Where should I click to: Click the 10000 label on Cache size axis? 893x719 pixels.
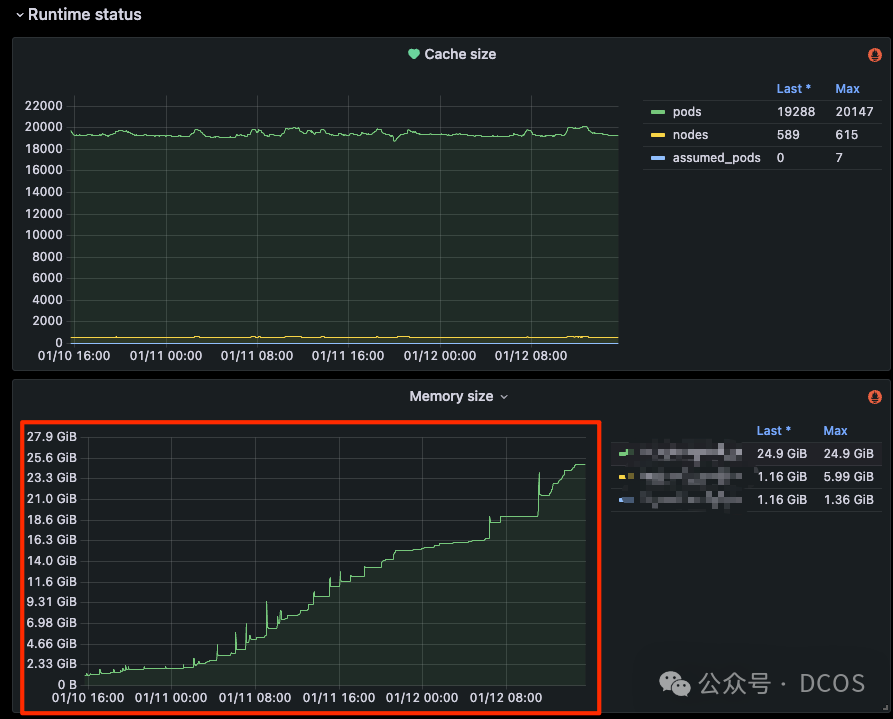click(43, 235)
